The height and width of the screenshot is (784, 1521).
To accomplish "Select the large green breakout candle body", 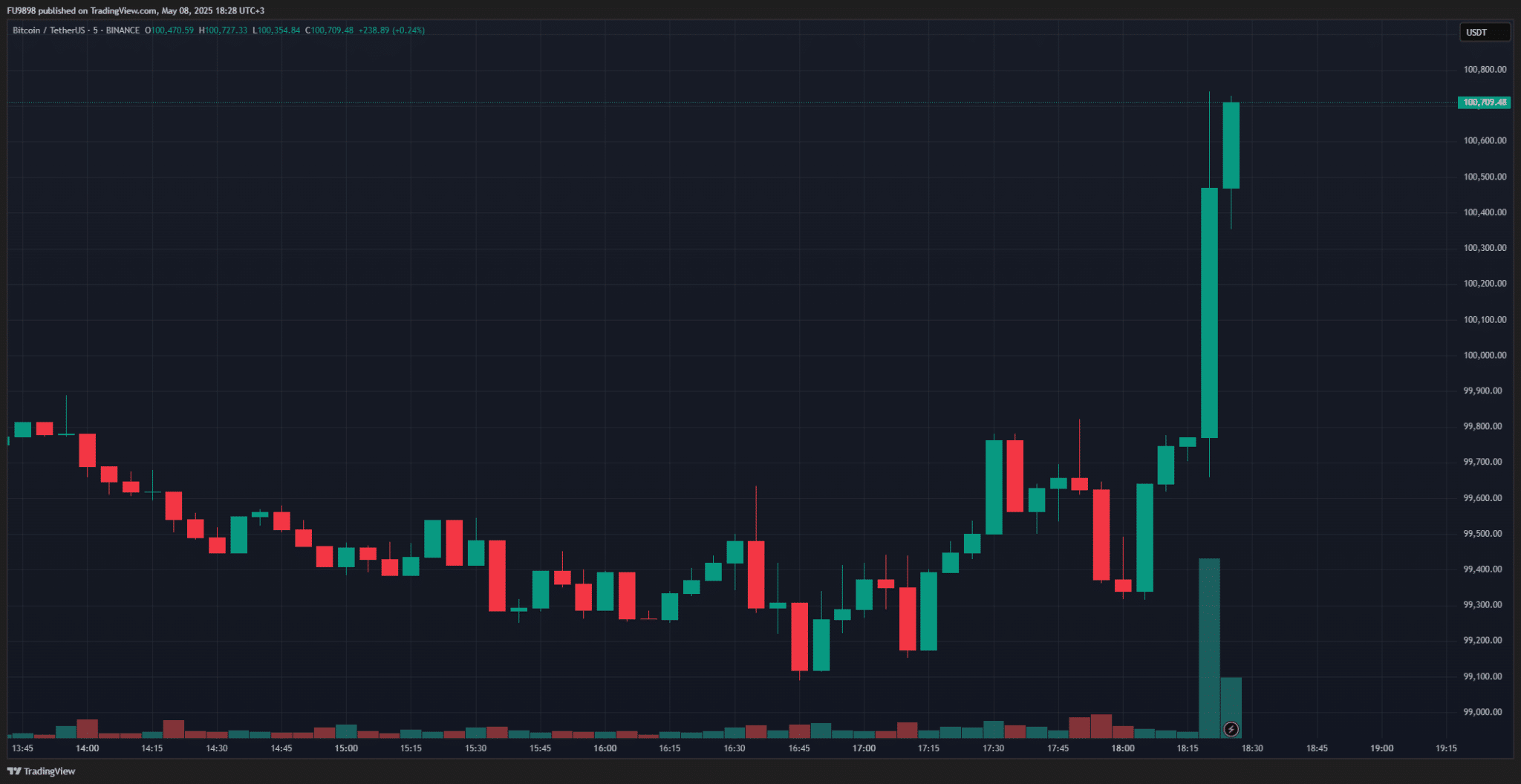I will pos(1209,313).
